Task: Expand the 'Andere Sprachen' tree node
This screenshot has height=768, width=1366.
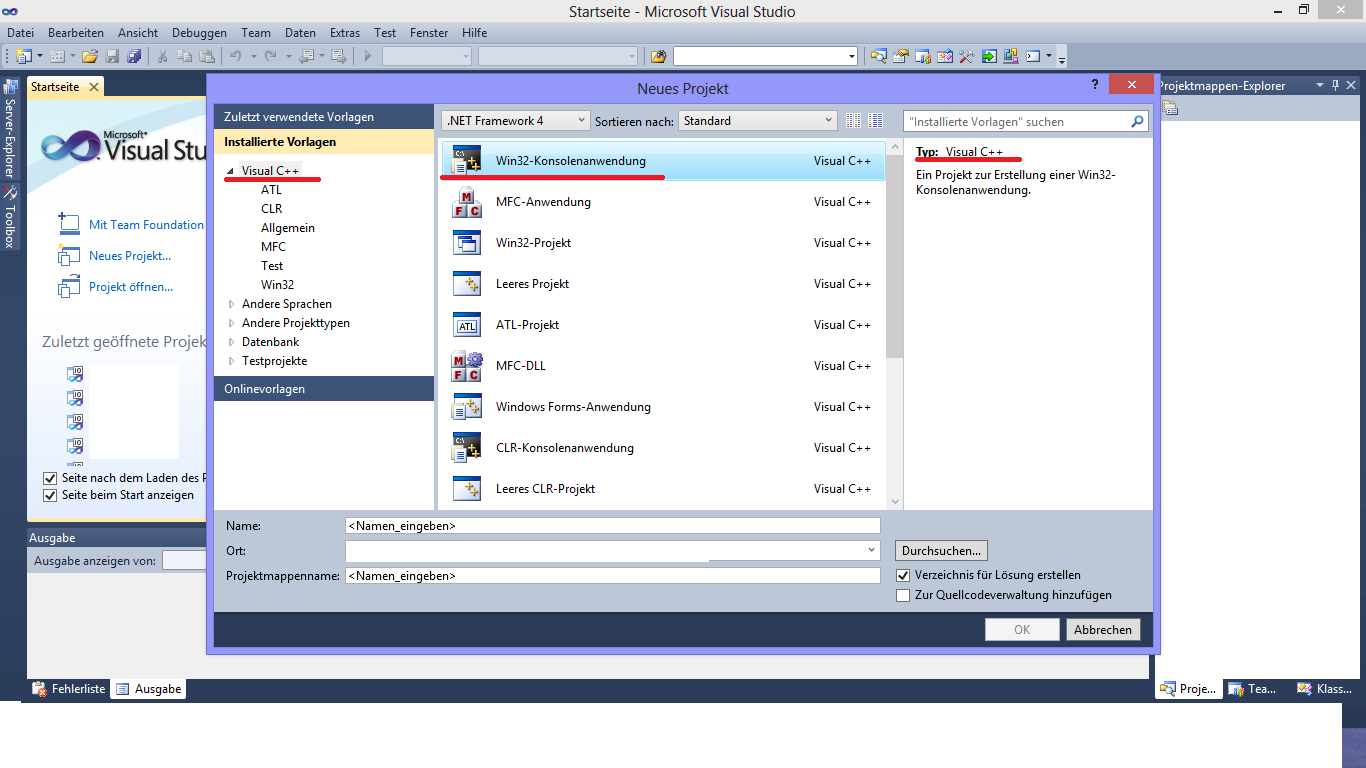Action: tap(232, 304)
